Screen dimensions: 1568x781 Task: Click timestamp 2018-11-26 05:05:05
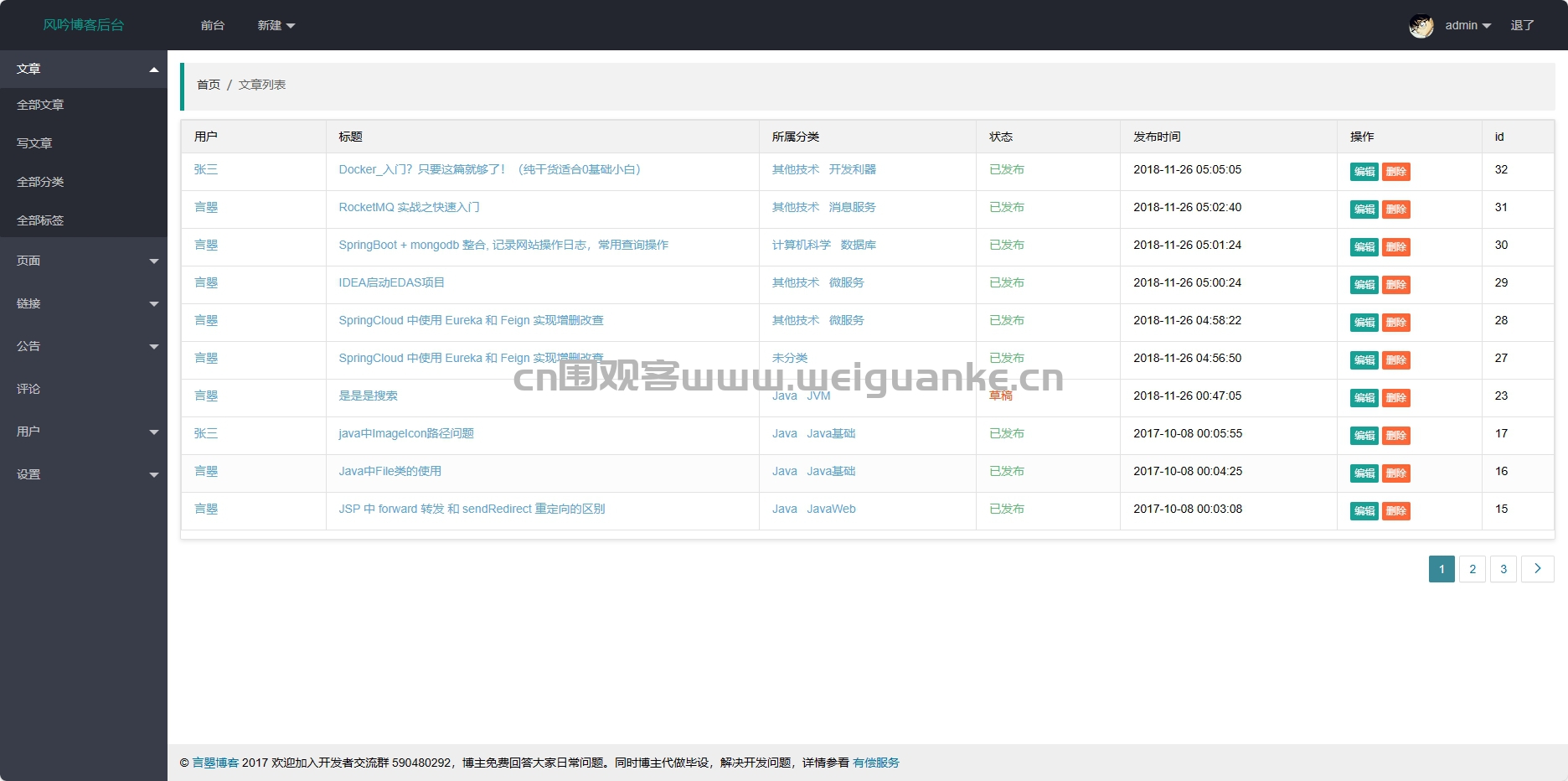click(x=1188, y=169)
